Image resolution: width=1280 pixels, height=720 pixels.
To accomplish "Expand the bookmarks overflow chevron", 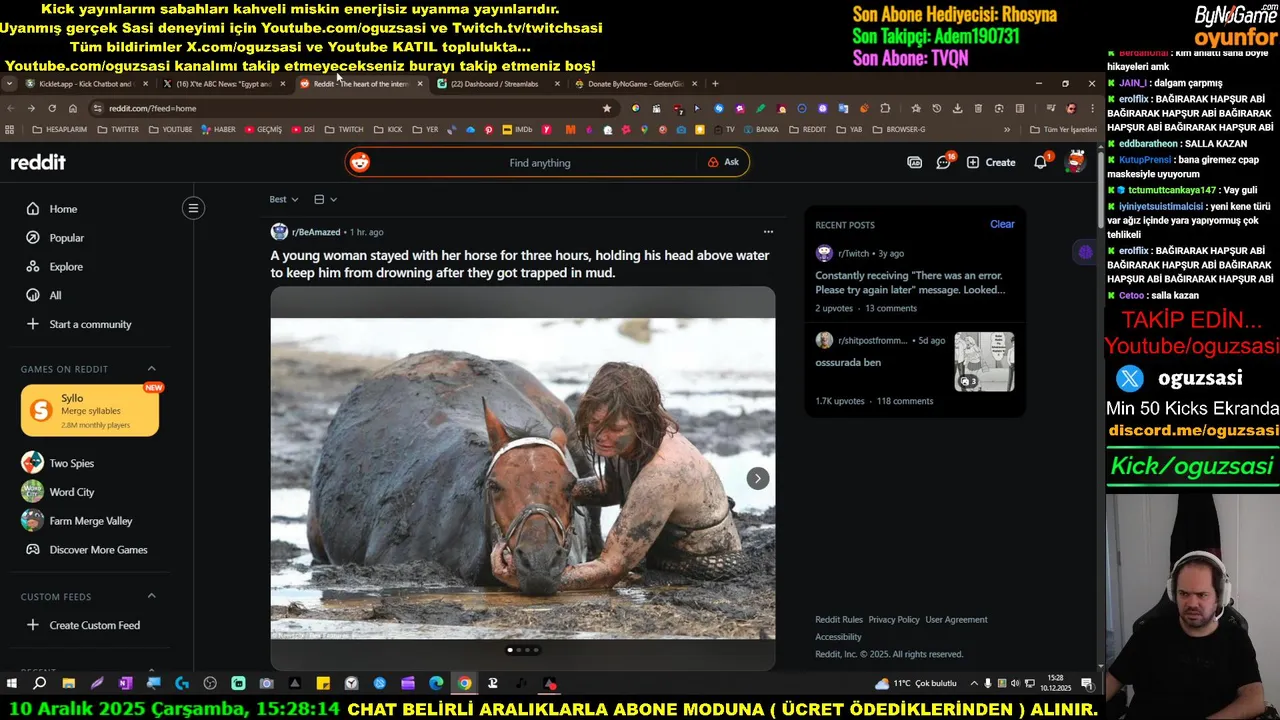I will (1007, 129).
